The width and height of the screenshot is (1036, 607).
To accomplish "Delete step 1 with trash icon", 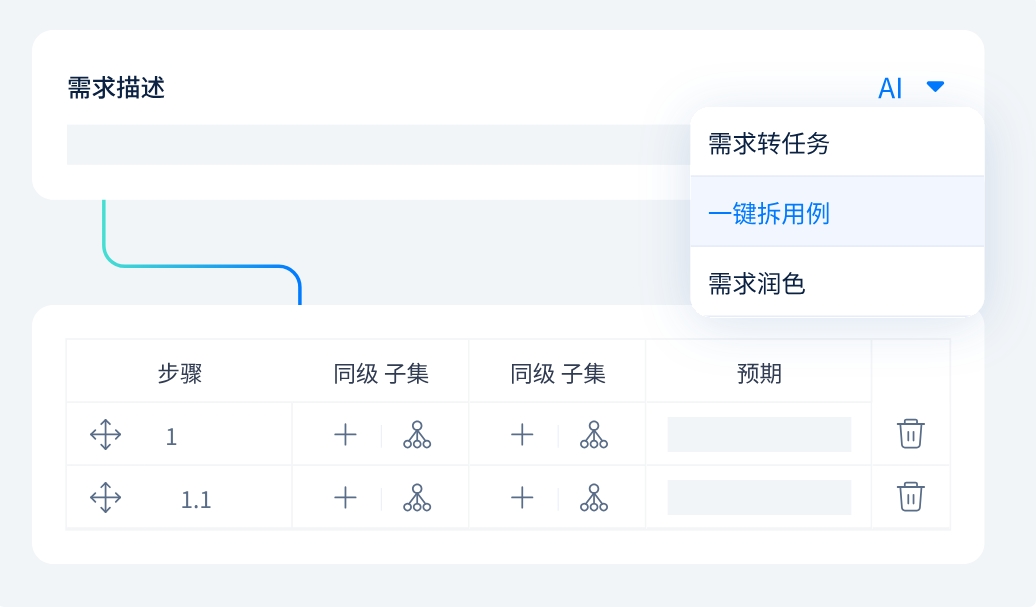I will (x=910, y=434).
